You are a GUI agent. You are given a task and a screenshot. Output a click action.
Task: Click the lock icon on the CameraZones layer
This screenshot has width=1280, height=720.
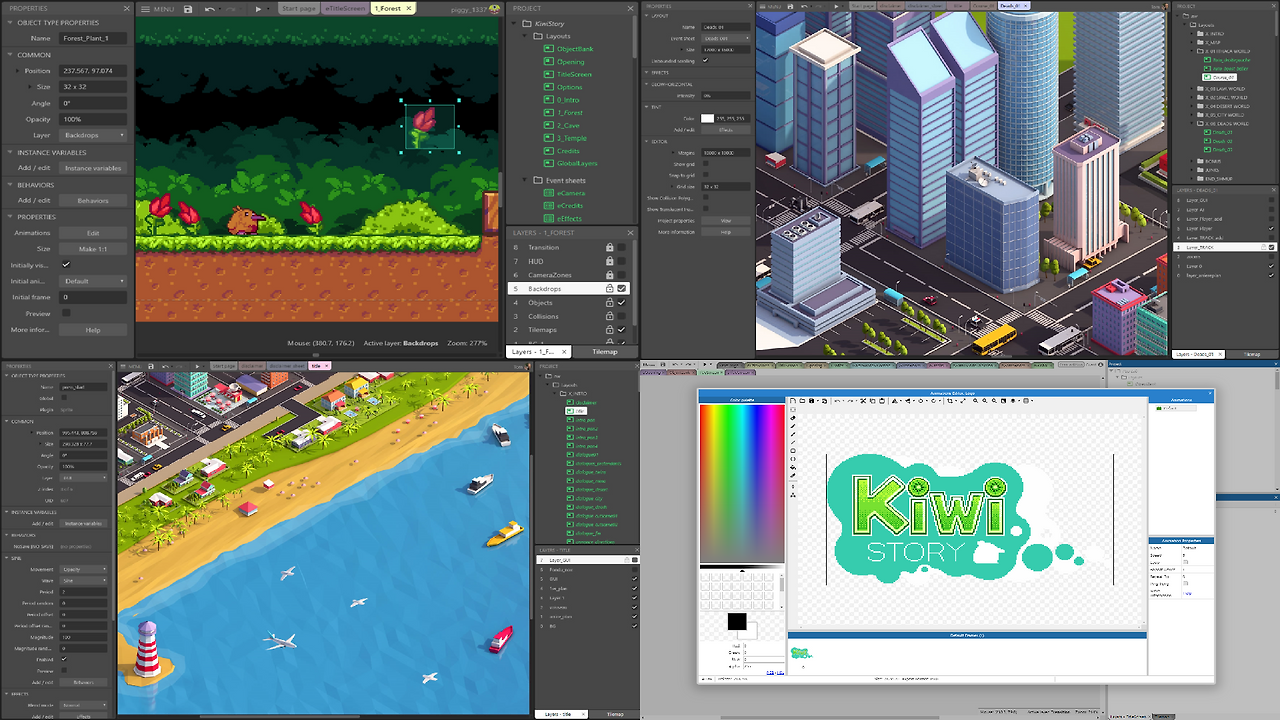(x=609, y=275)
